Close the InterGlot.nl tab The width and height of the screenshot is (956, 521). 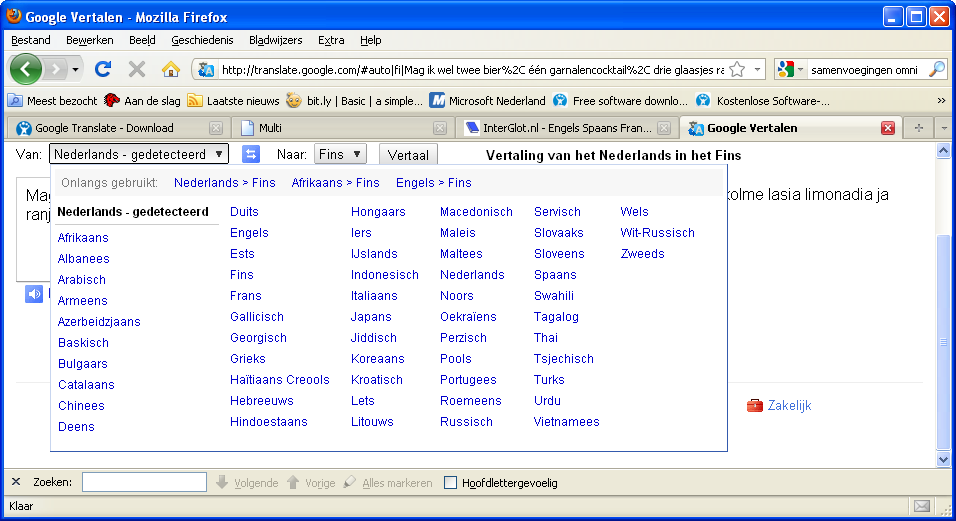pos(664,128)
